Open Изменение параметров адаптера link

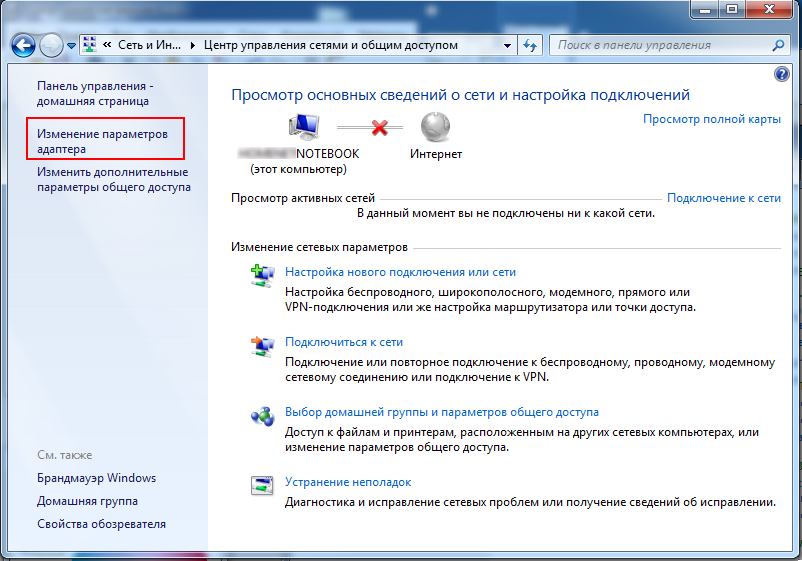click(x=103, y=141)
